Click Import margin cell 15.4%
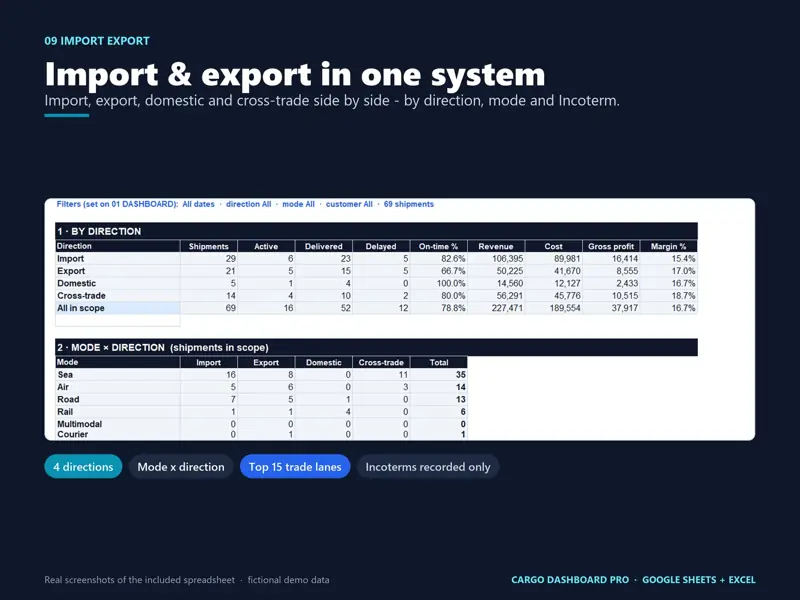This screenshot has height=600, width=800. pyautogui.click(x=668, y=259)
